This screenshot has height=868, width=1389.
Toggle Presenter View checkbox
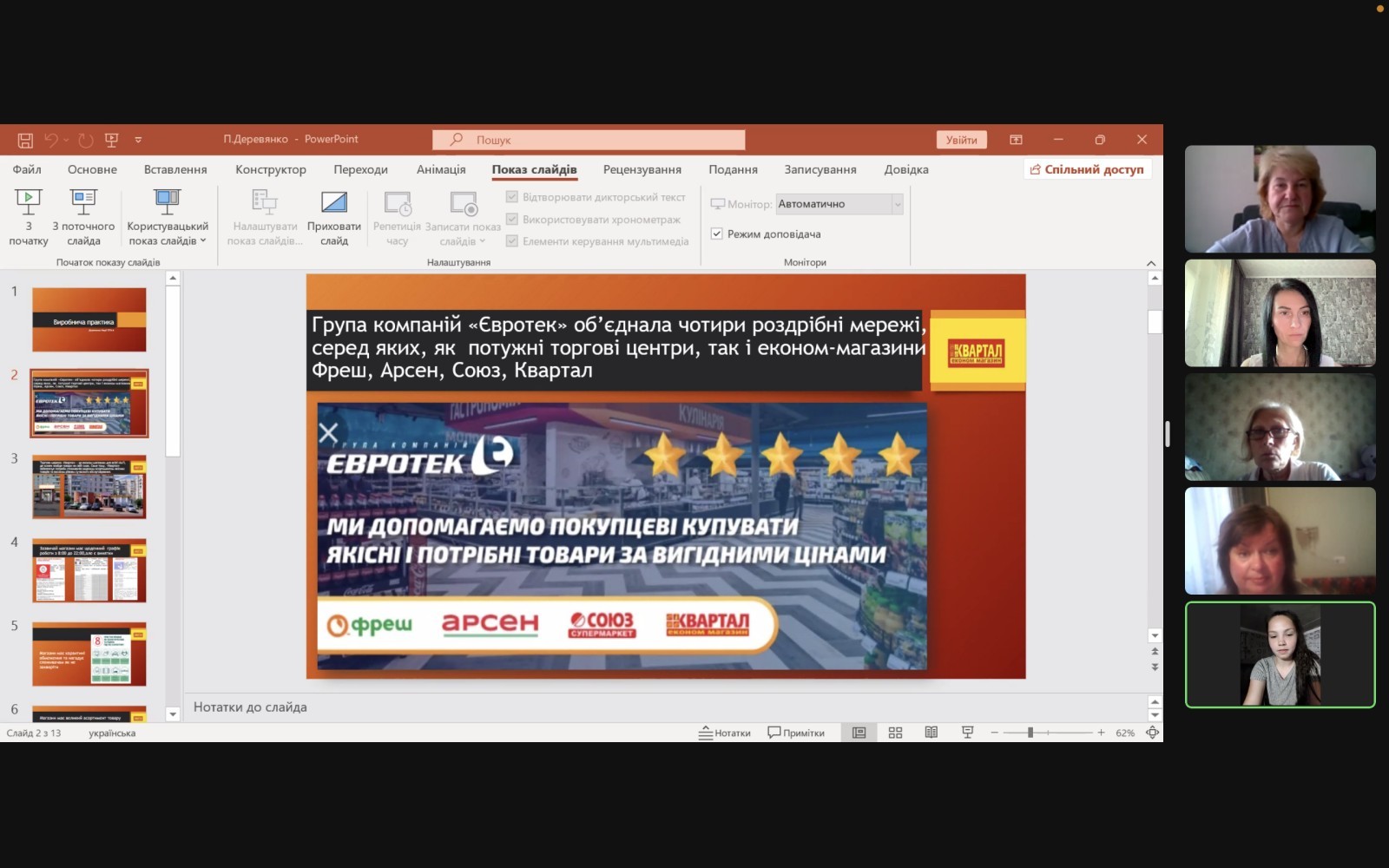tap(717, 233)
